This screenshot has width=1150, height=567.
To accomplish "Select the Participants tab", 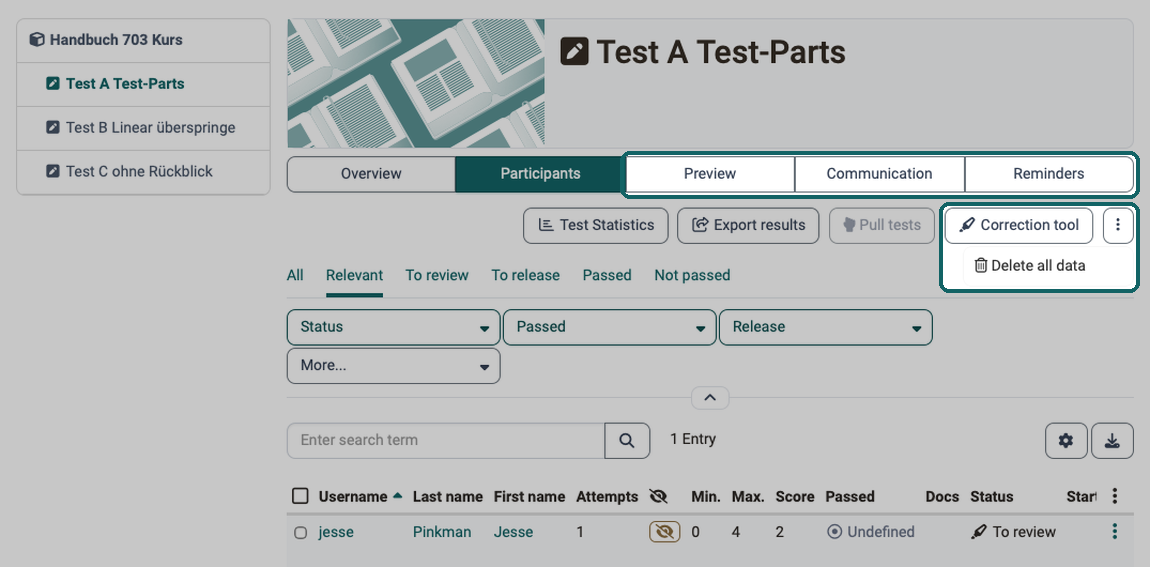I will (541, 174).
